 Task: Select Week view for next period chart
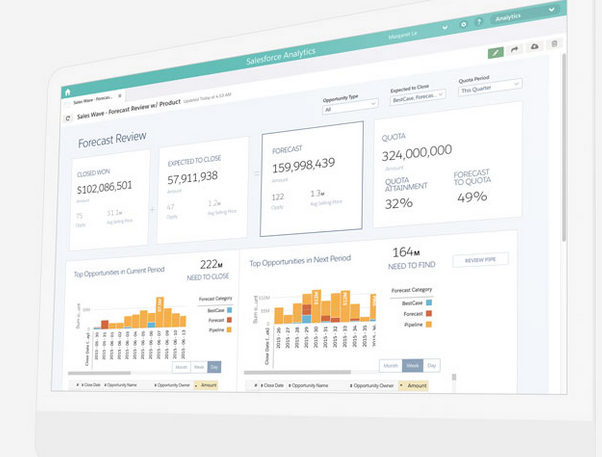[411, 367]
